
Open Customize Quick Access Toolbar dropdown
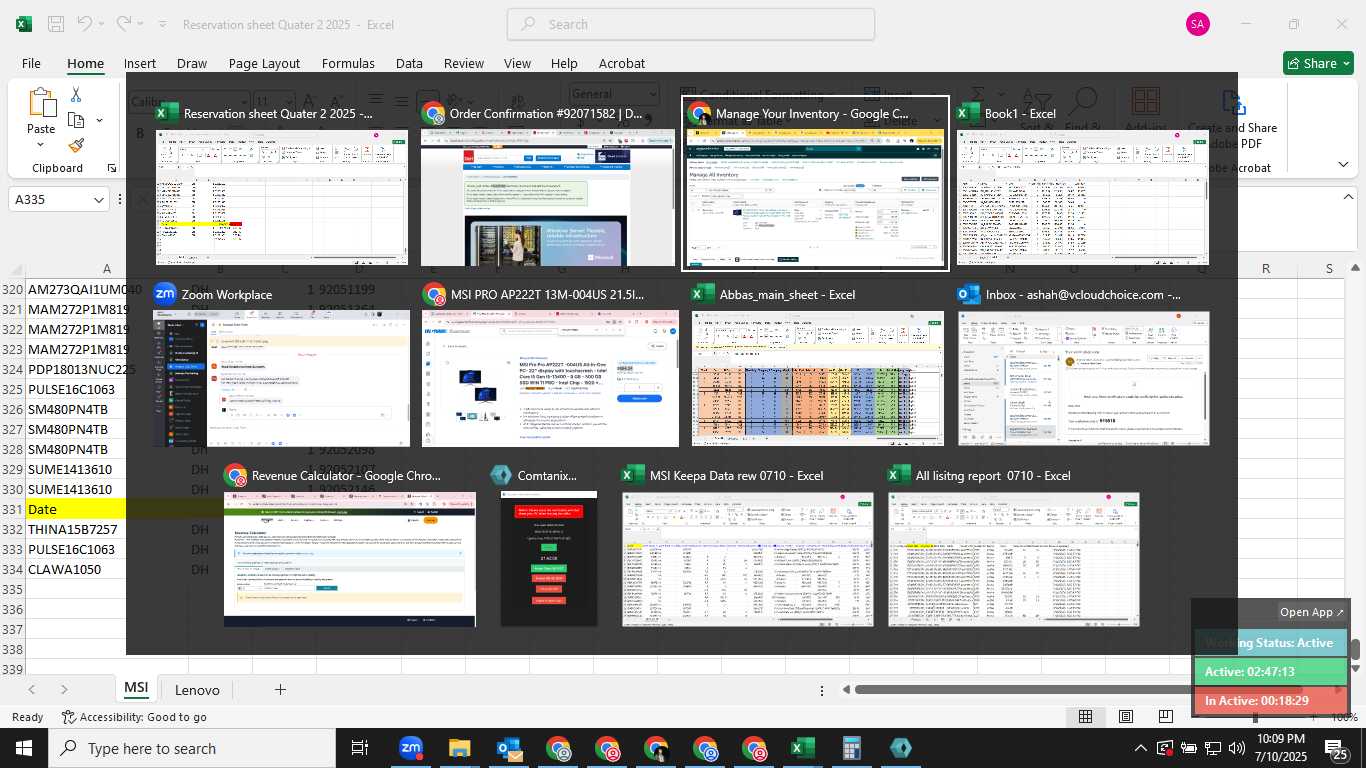(163, 24)
